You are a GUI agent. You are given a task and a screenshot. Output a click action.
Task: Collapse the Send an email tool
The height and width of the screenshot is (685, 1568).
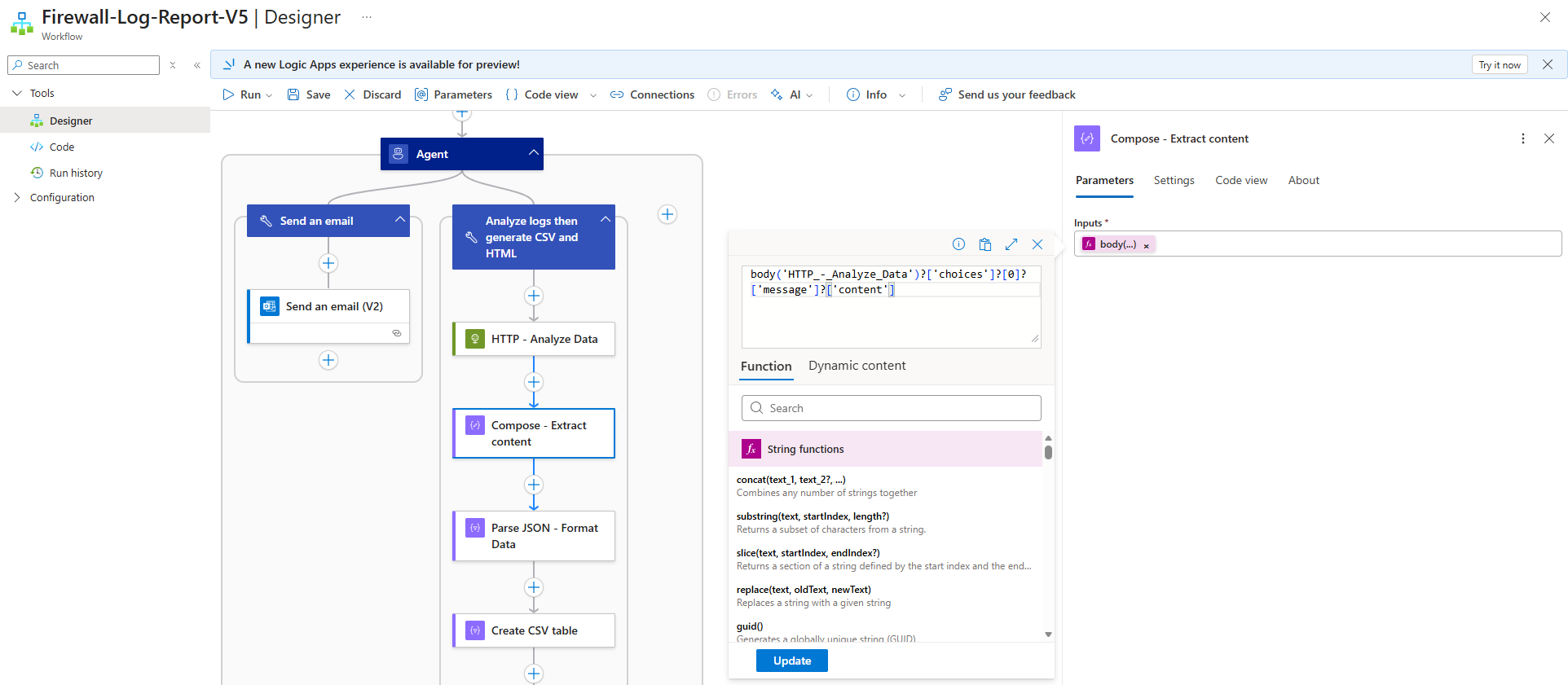coord(399,220)
